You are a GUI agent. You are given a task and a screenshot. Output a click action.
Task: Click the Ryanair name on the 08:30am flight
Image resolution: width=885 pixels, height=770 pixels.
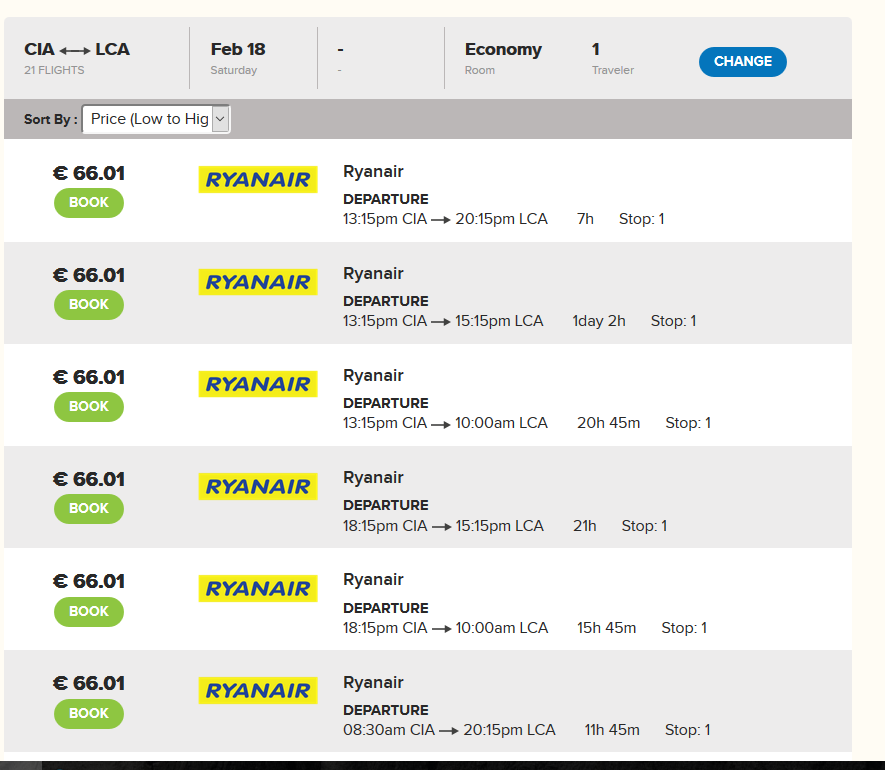[373, 682]
